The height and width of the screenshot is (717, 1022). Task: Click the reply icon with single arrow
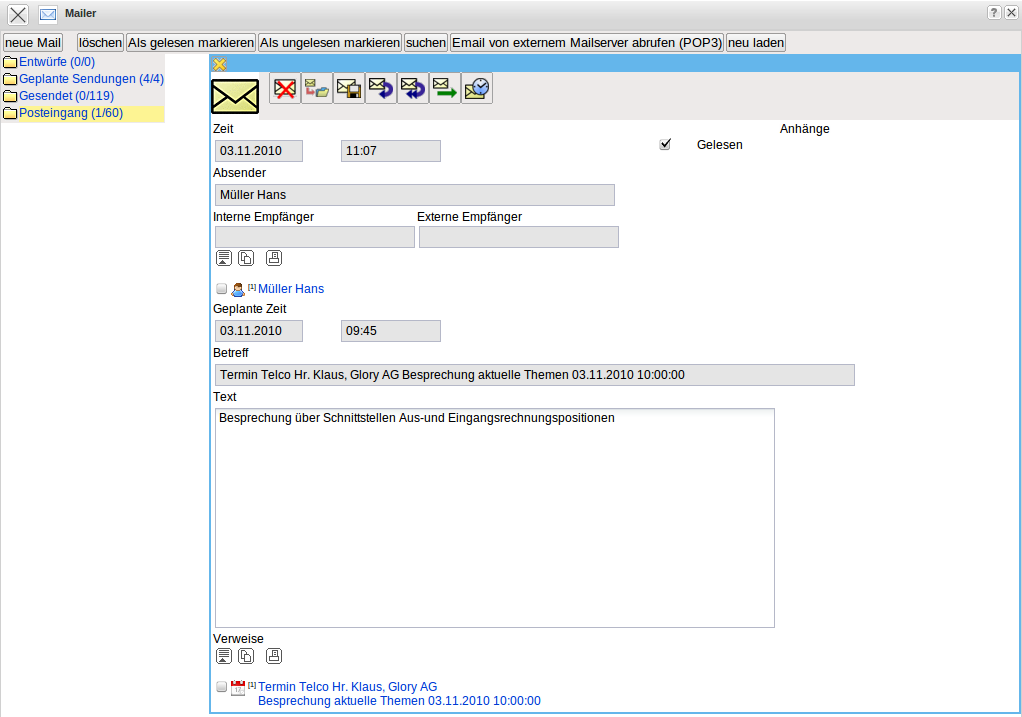(x=381, y=88)
